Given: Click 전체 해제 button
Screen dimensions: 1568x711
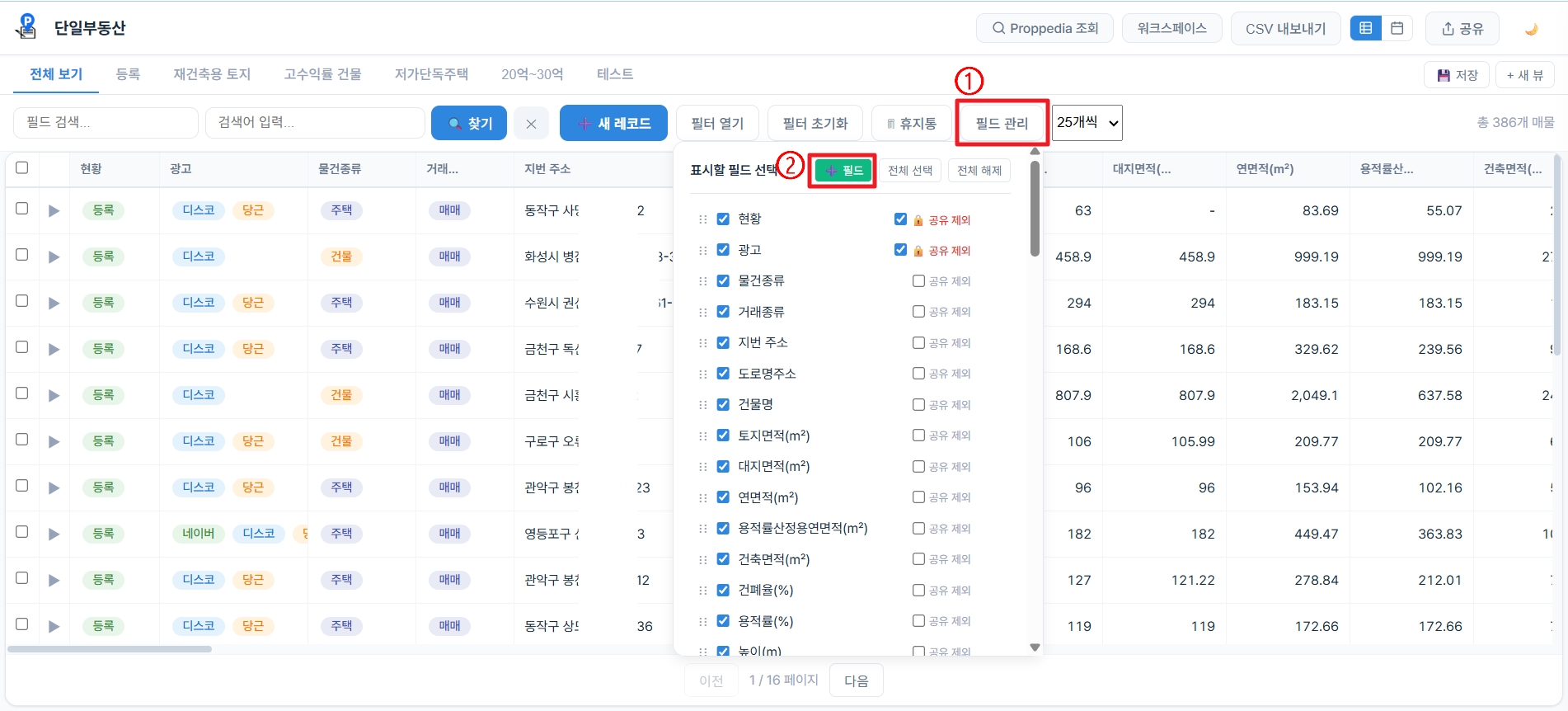Looking at the screenshot, I should click(x=979, y=171).
